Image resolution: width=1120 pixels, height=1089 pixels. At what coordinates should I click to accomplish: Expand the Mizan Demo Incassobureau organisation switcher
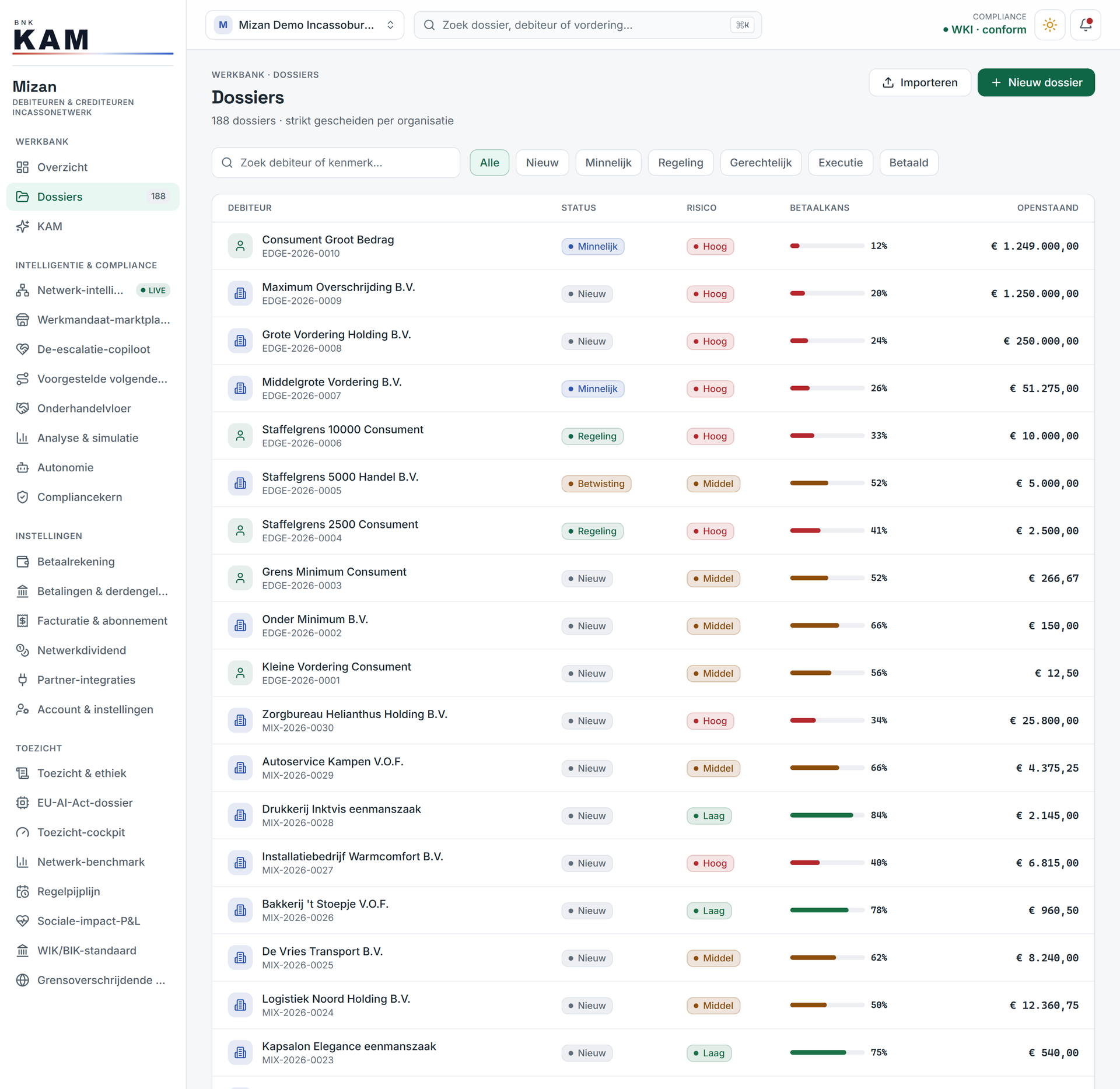(x=304, y=25)
